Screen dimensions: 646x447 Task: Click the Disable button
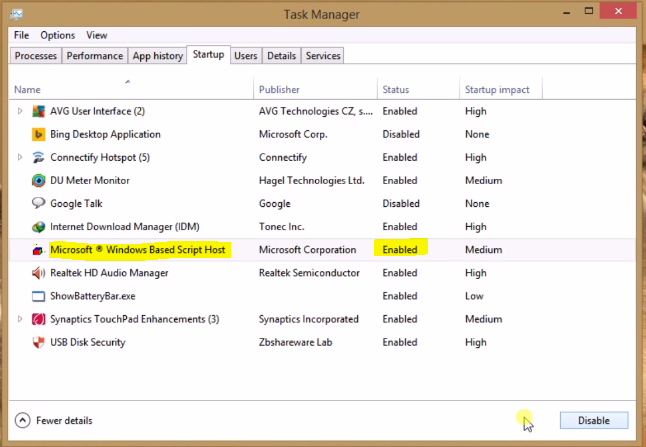coord(594,421)
